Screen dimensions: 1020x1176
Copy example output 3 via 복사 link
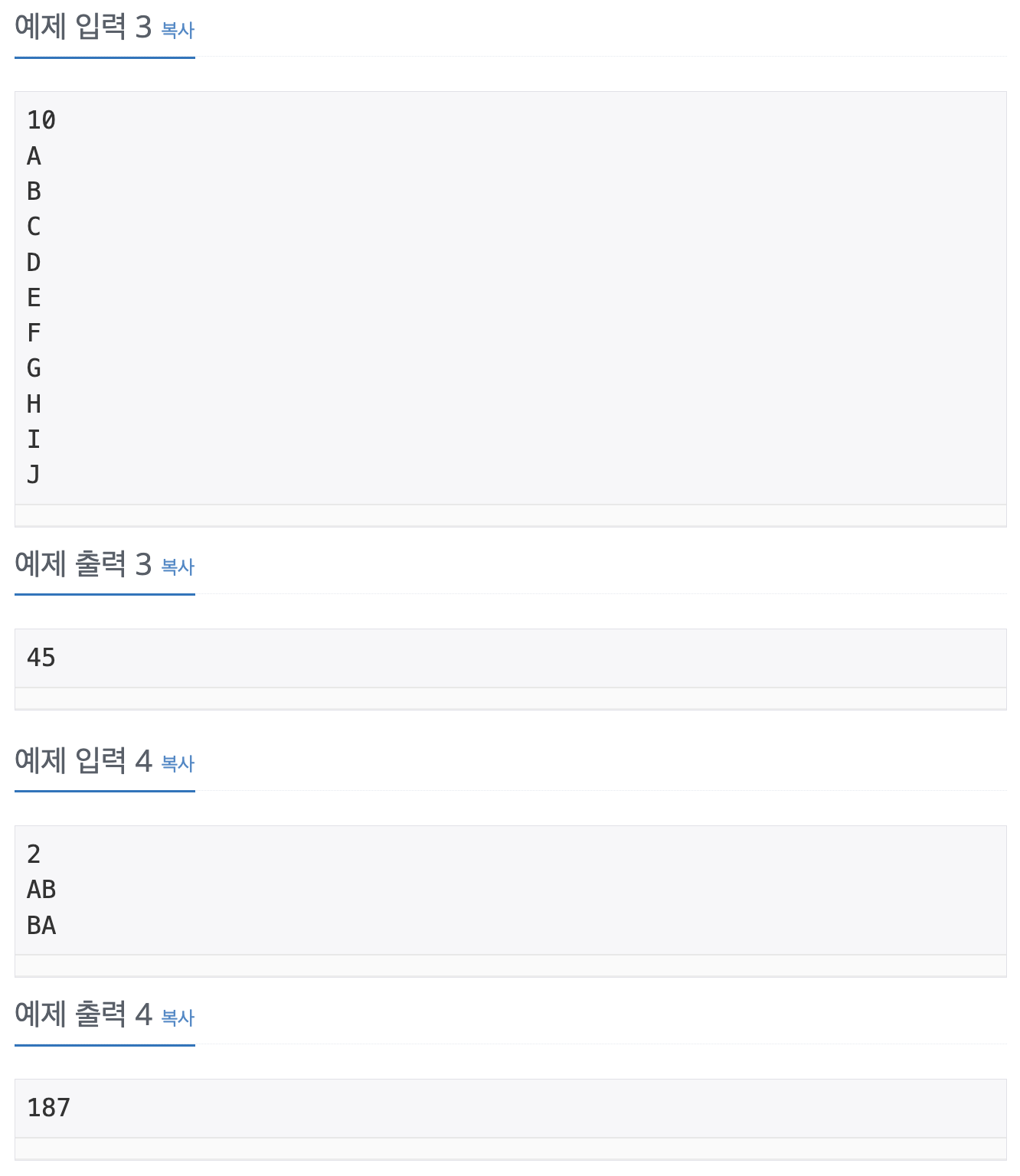click(178, 567)
